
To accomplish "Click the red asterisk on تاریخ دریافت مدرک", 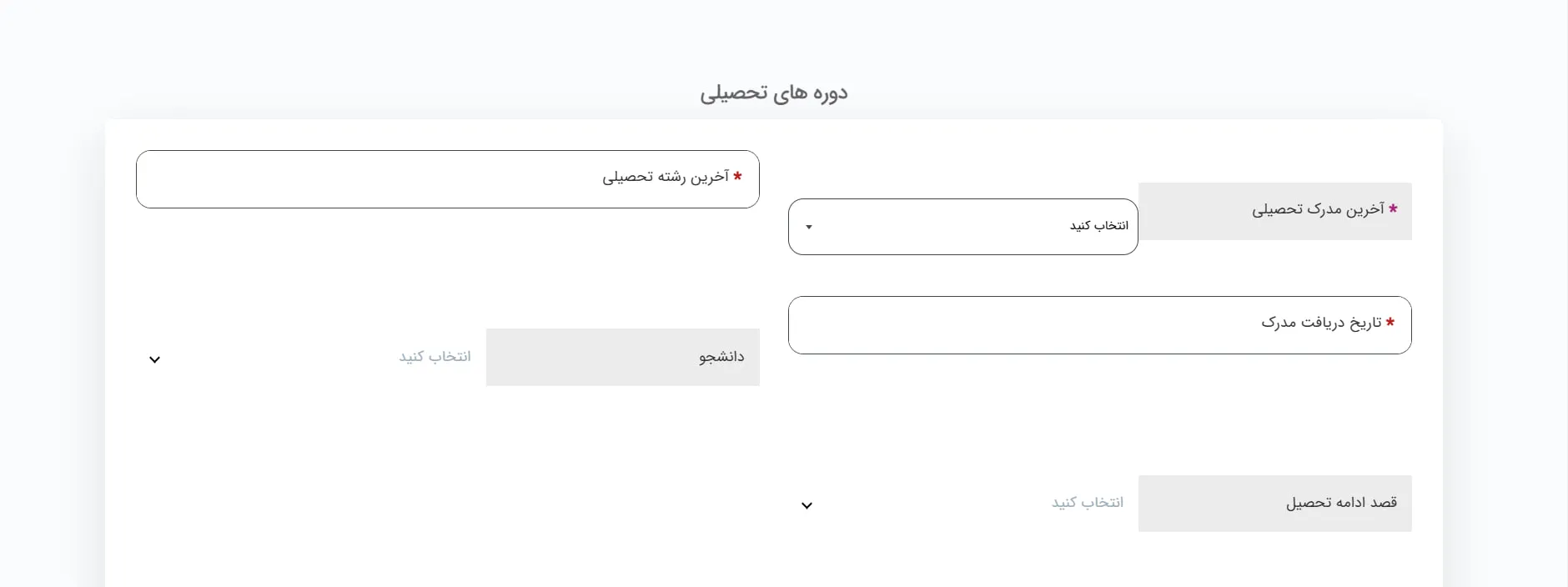I will click(x=1390, y=322).
